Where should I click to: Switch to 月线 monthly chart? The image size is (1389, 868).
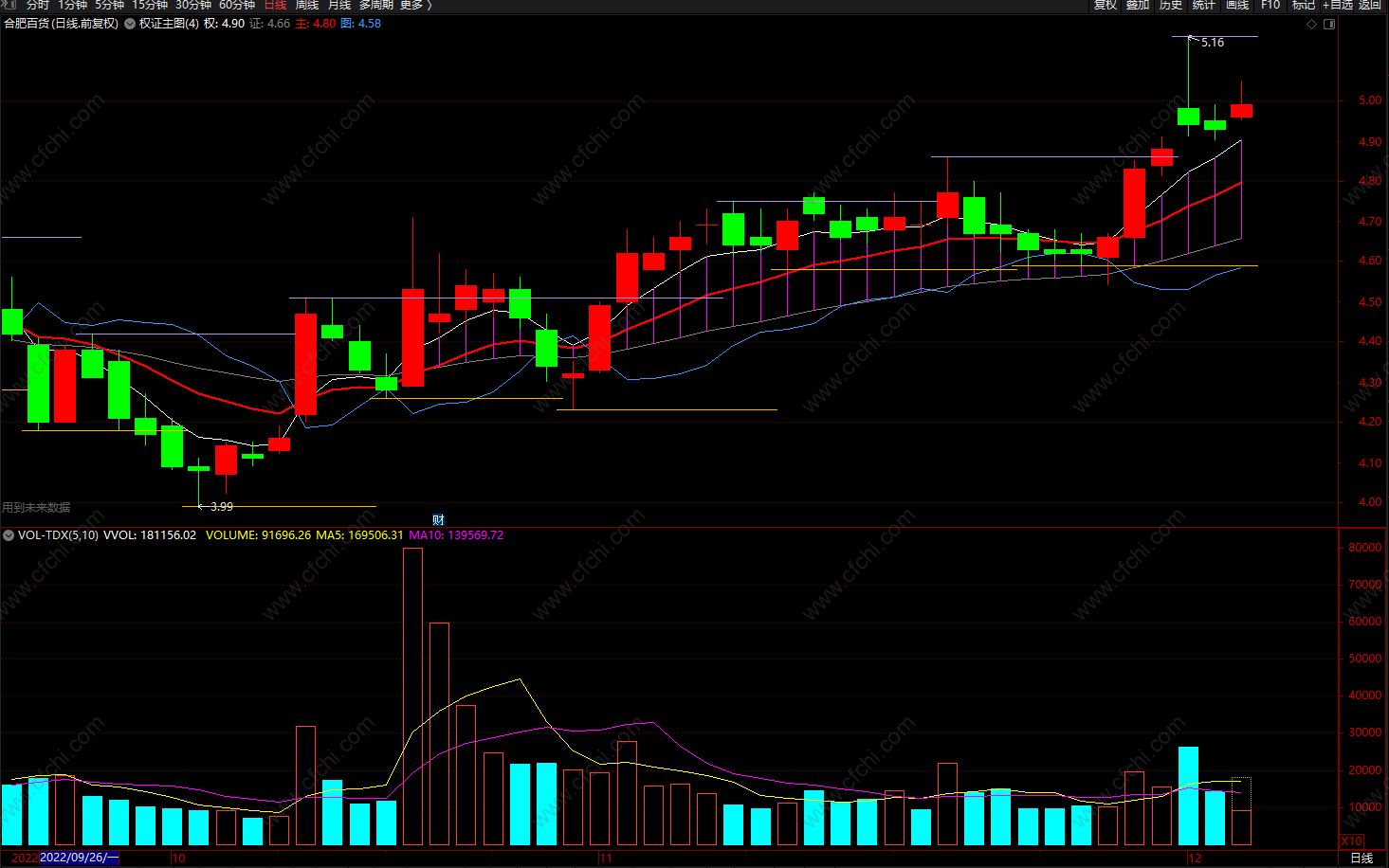339,5
